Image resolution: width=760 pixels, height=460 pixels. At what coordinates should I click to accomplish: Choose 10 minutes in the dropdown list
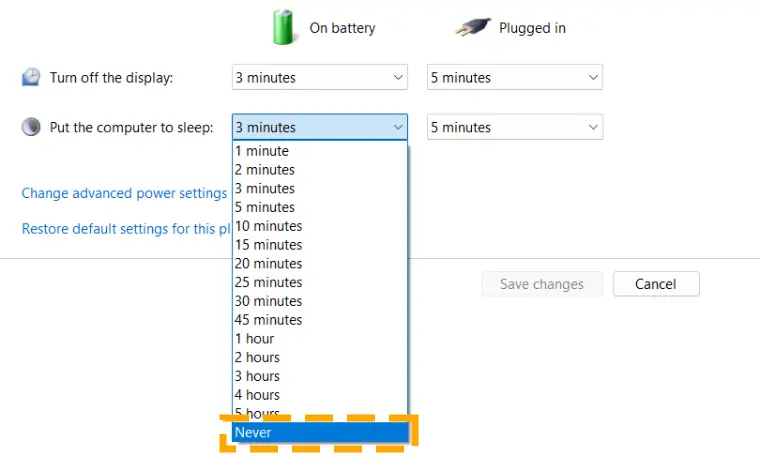(x=320, y=226)
